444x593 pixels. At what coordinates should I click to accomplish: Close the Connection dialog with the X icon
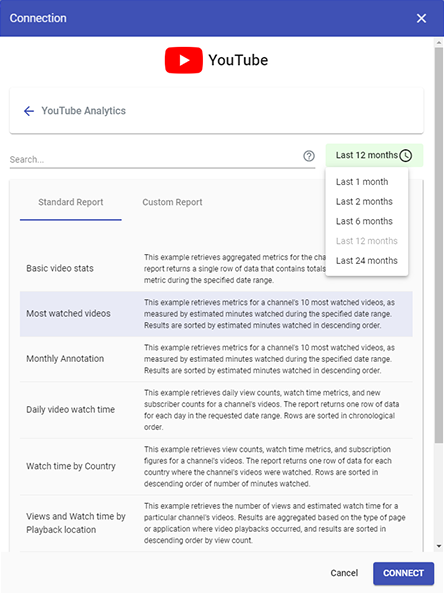click(x=421, y=18)
